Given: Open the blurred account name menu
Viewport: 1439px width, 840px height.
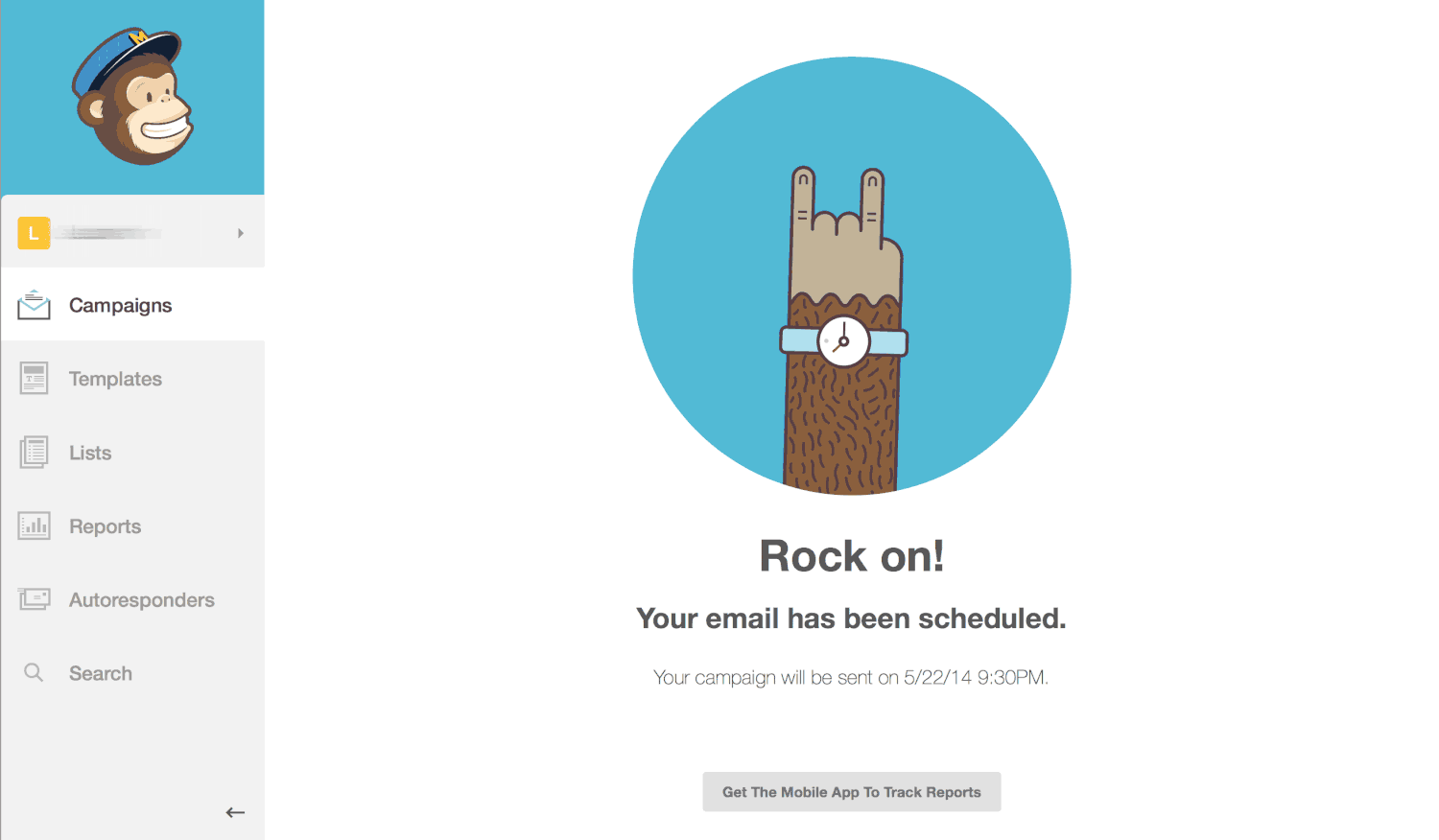Looking at the screenshot, I should point(107,233).
